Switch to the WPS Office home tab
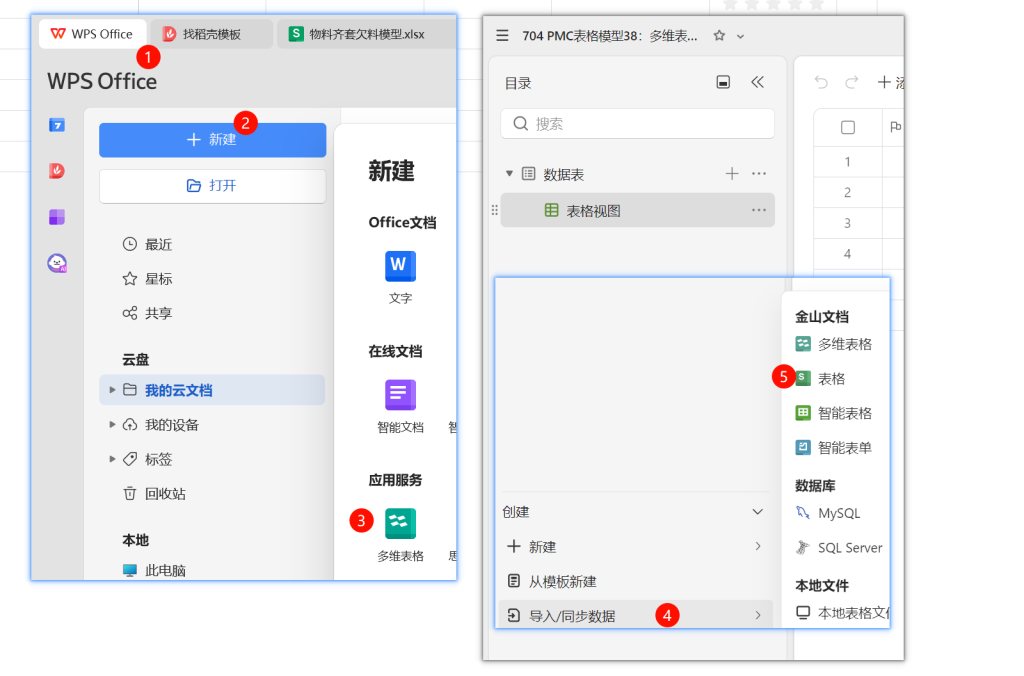1024x676 pixels. click(x=91, y=34)
